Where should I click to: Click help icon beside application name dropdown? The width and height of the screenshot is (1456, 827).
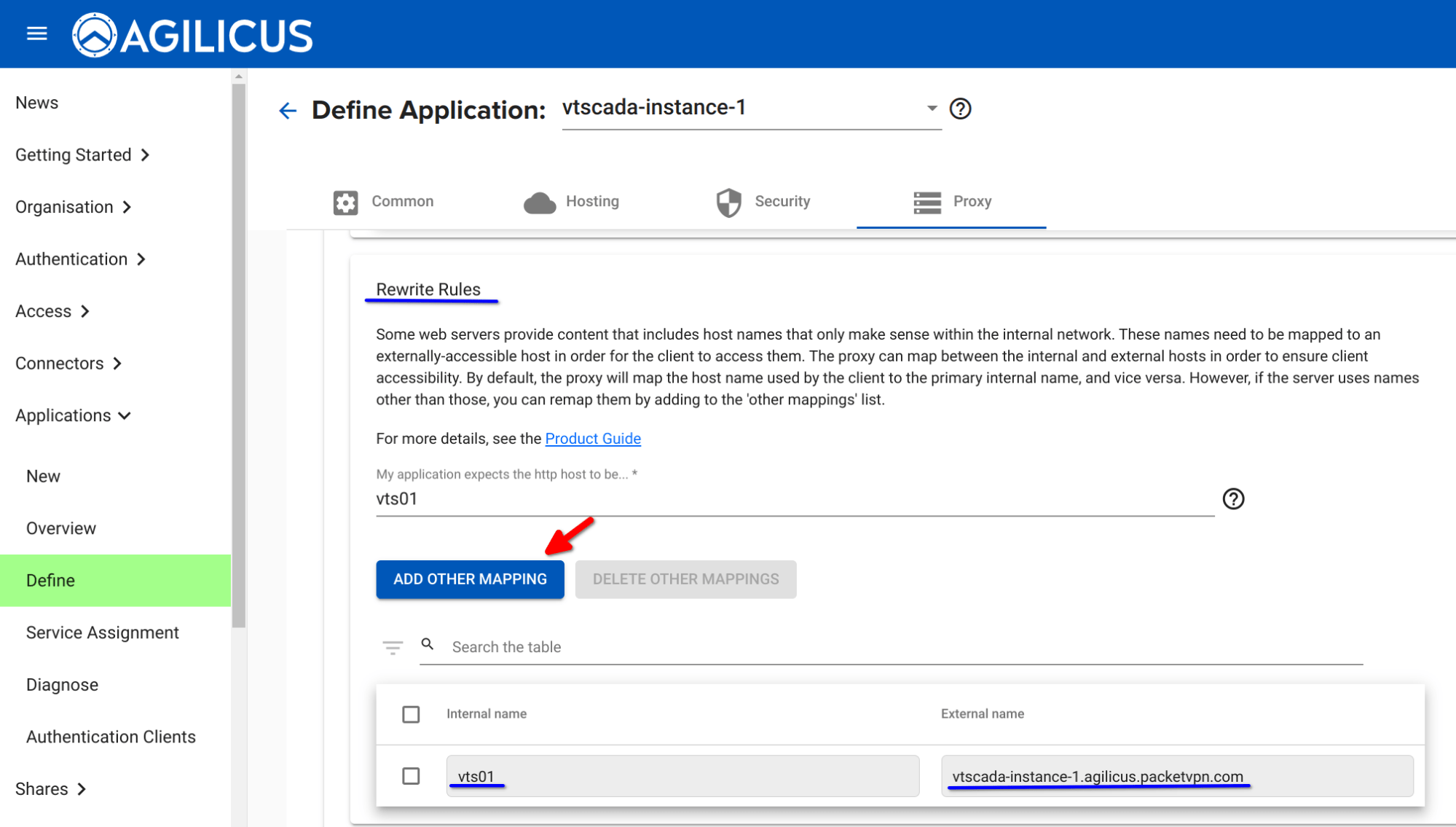(x=960, y=109)
